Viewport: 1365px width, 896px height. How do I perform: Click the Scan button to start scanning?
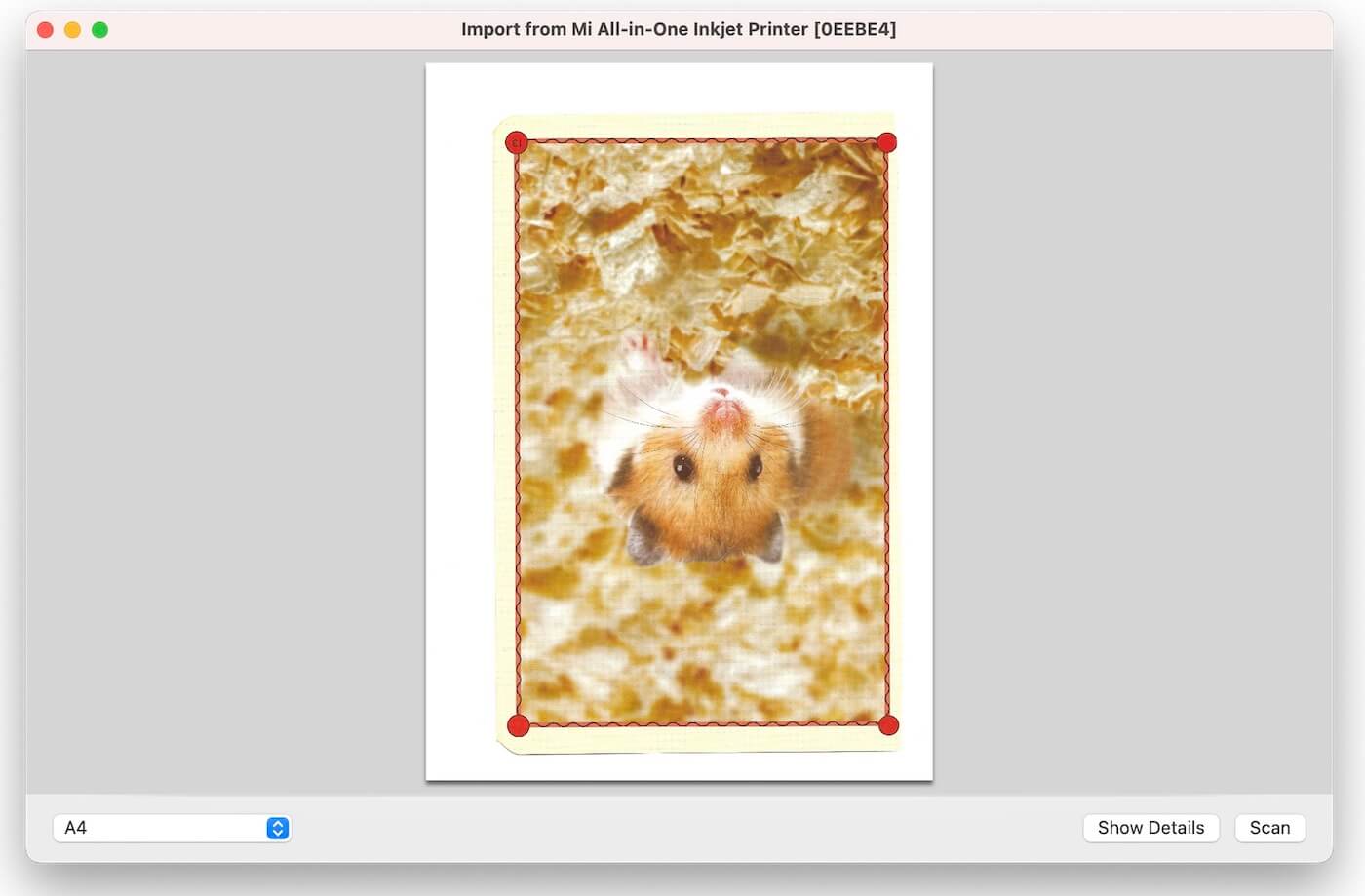[1269, 828]
